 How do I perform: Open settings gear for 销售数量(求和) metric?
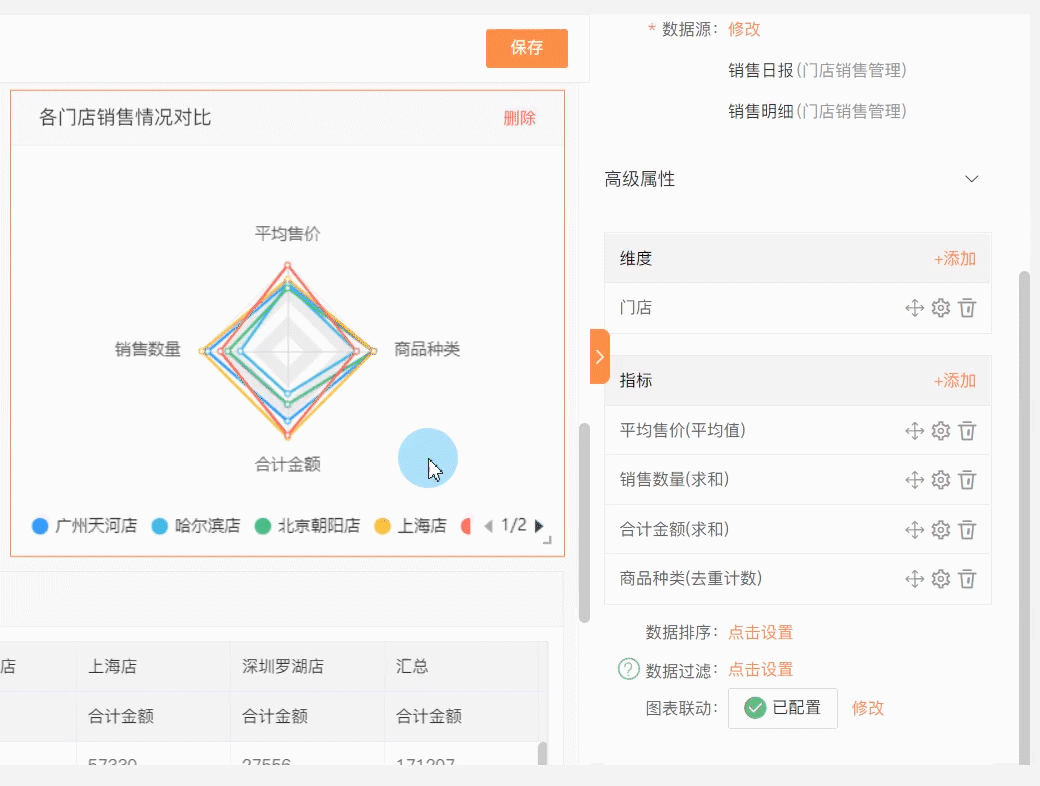coord(941,480)
